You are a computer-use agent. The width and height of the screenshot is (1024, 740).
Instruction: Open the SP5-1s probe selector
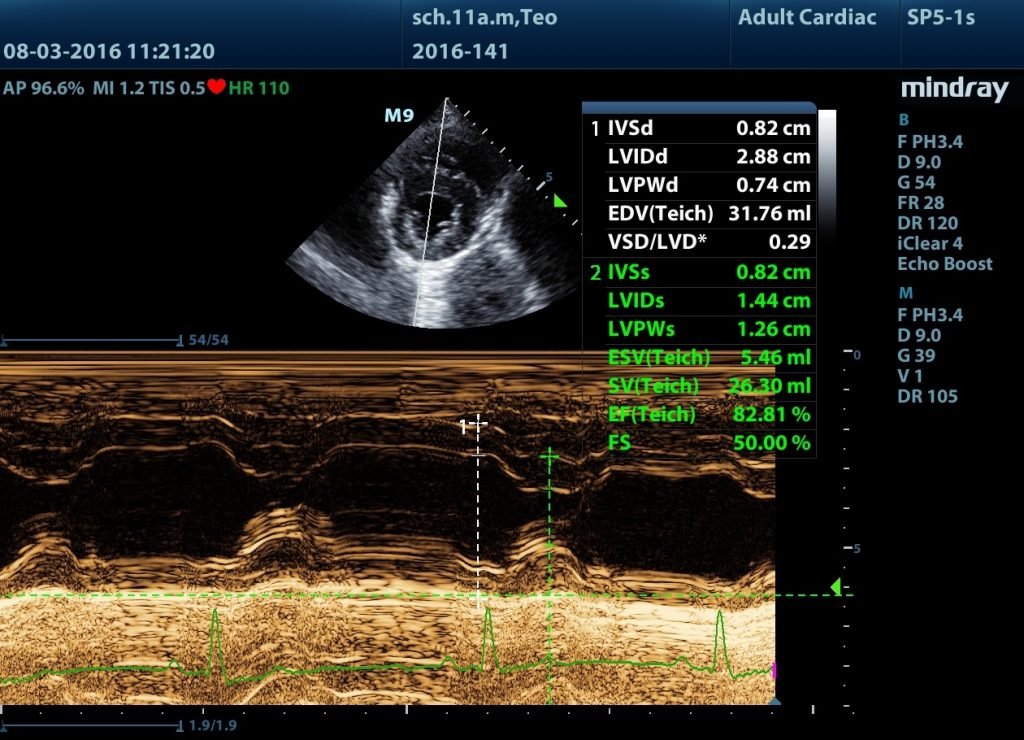coord(938,17)
